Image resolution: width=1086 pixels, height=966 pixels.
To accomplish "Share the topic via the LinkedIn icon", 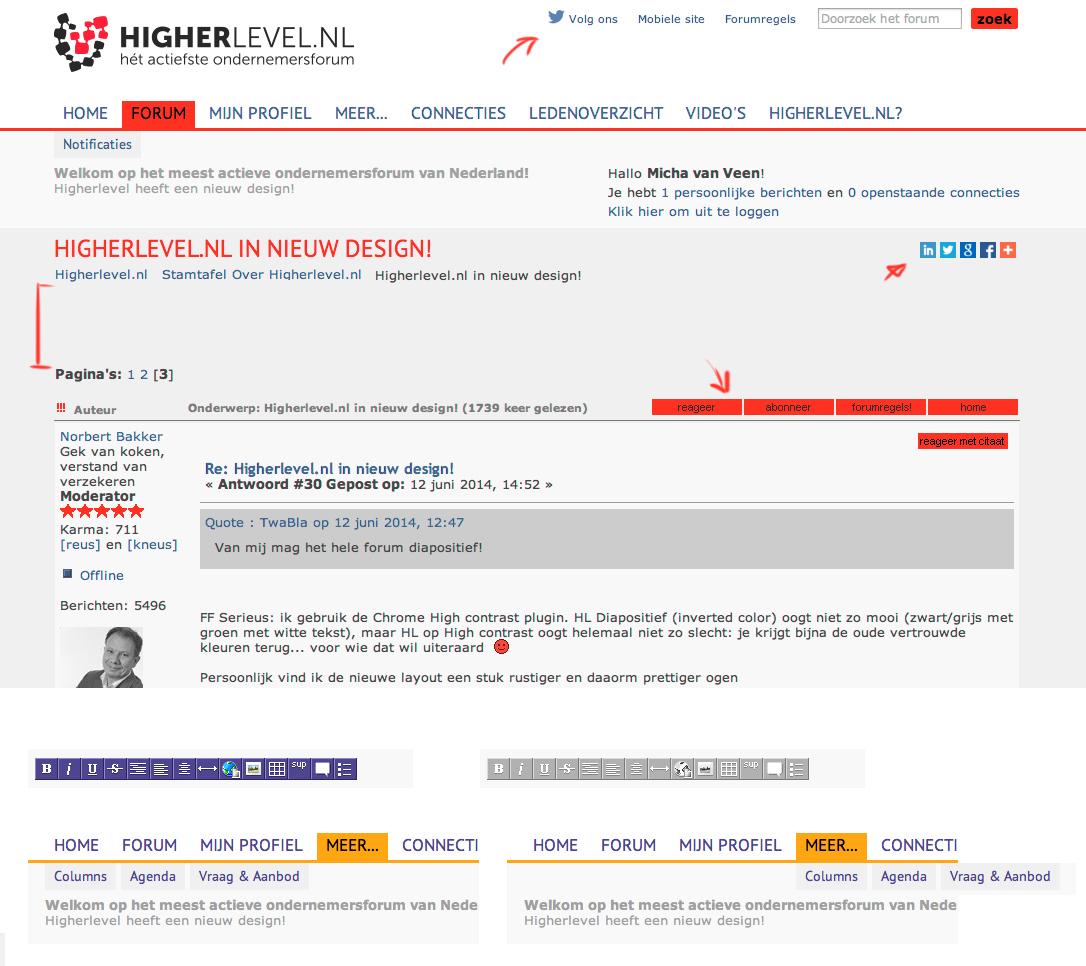I will tap(928, 250).
